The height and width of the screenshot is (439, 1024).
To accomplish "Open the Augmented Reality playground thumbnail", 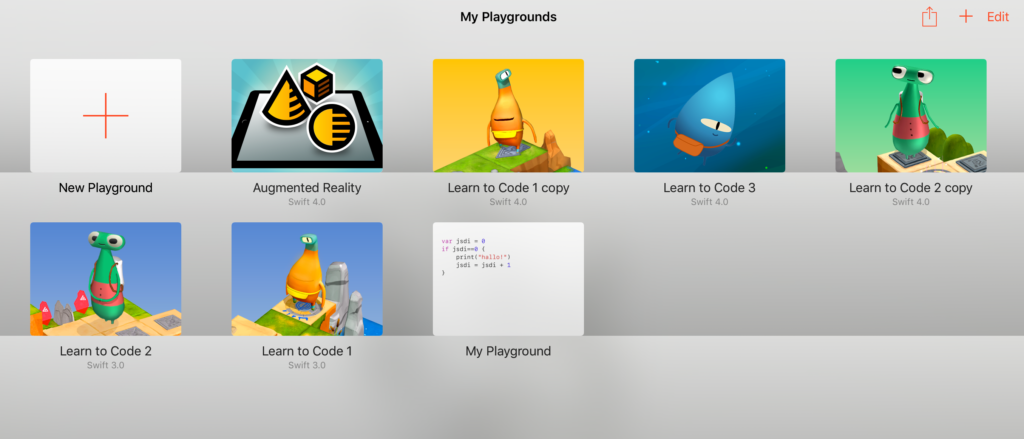I will (307, 116).
